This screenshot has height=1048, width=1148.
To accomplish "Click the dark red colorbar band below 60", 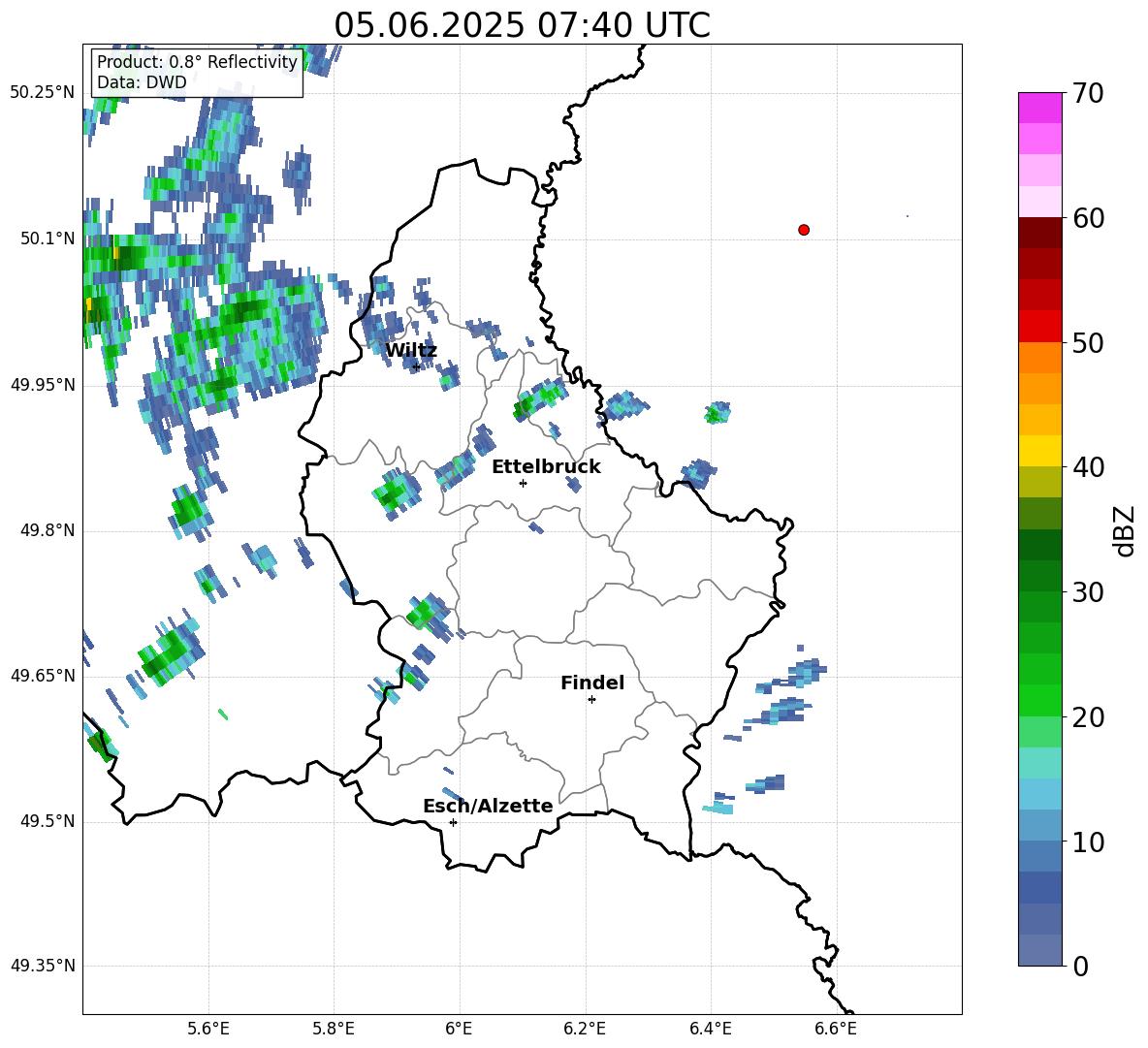I will coord(1039,233).
